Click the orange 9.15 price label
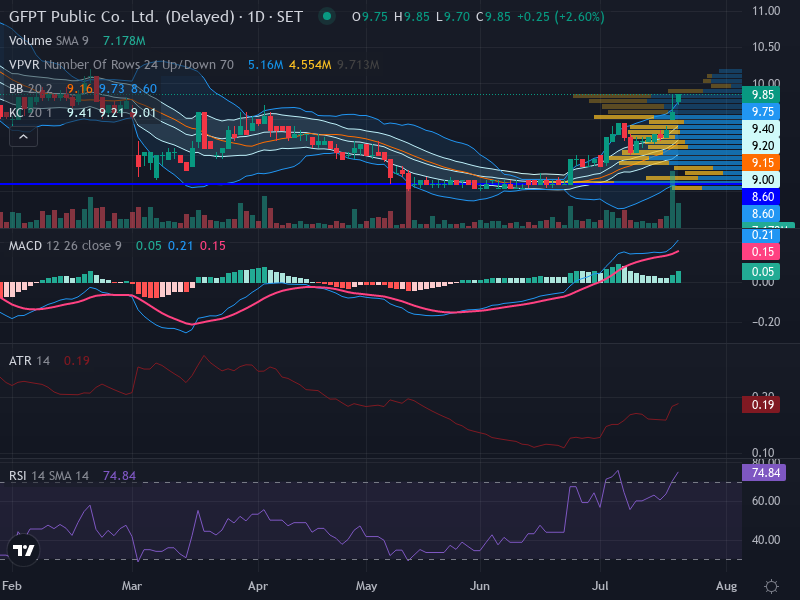This screenshot has height=600, width=800. [x=762, y=163]
